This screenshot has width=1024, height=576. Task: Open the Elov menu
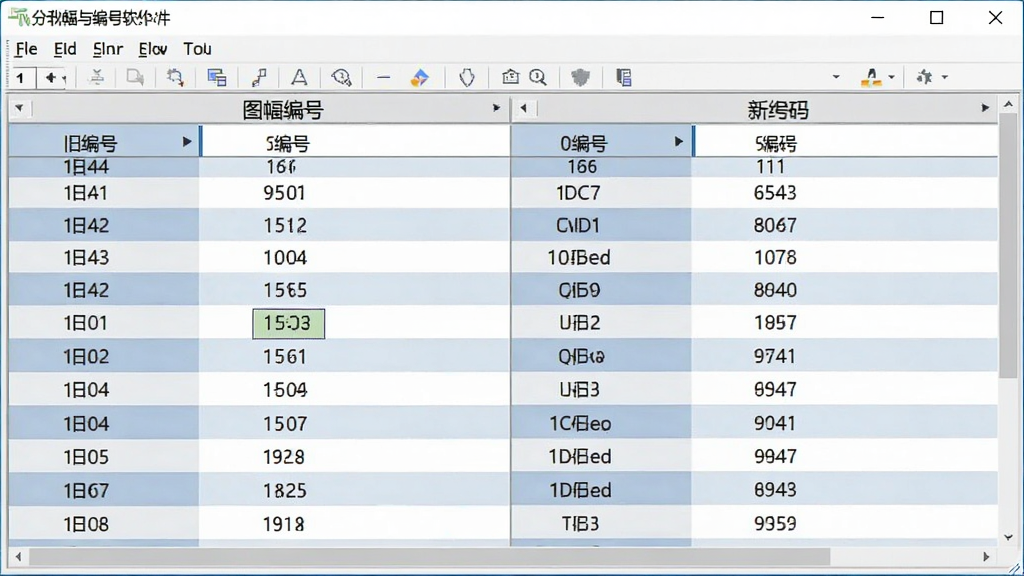pyautogui.click(x=153, y=49)
